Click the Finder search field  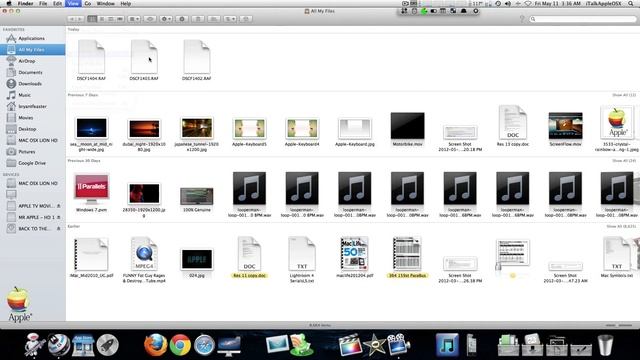click(583, 19)
